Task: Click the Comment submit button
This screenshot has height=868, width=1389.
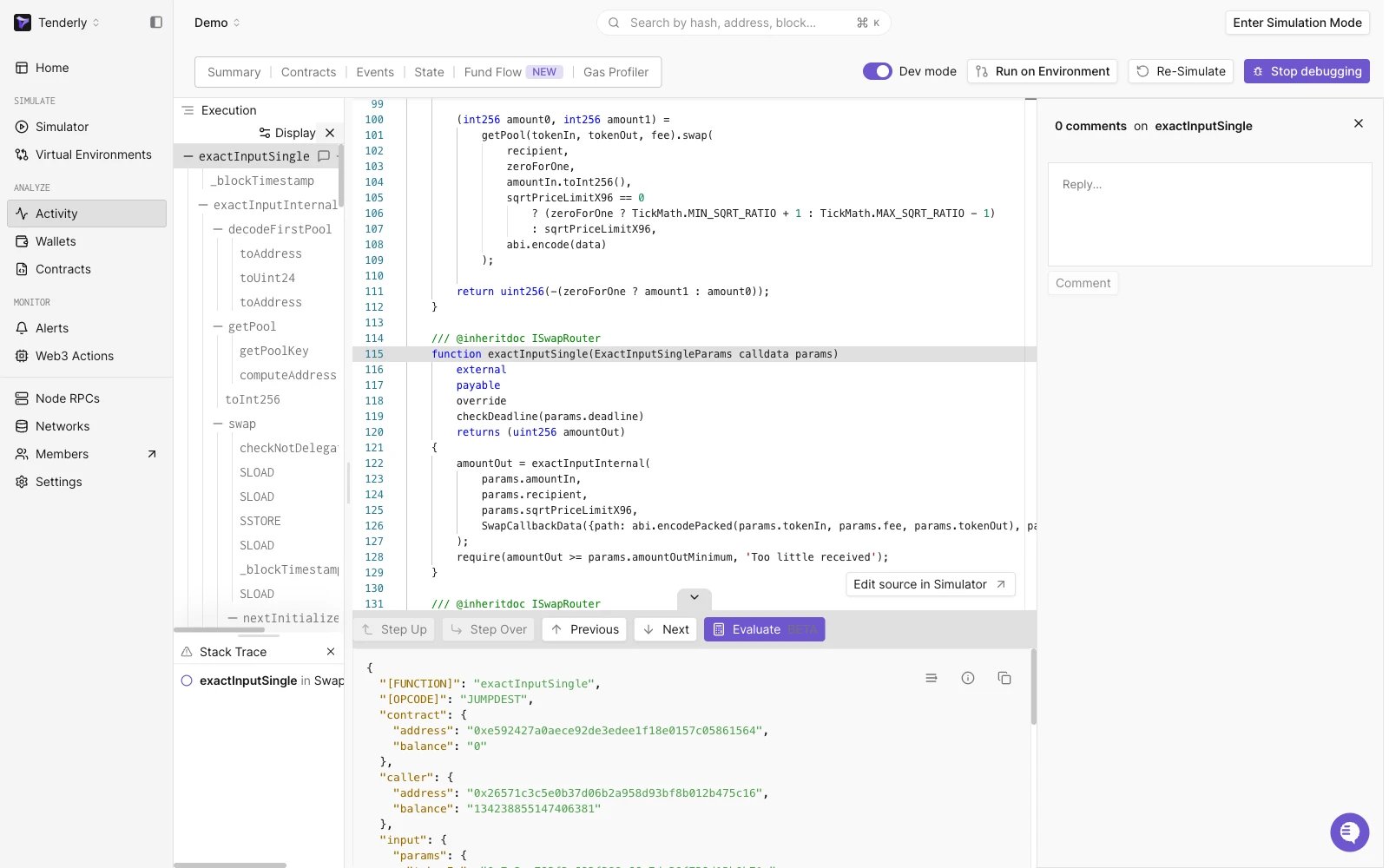Action: (1083, 283)
